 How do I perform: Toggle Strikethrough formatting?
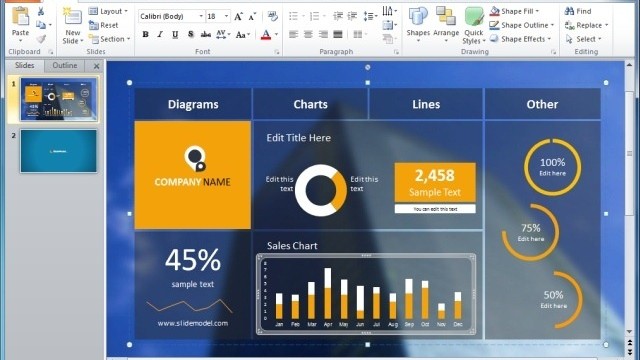206,35
